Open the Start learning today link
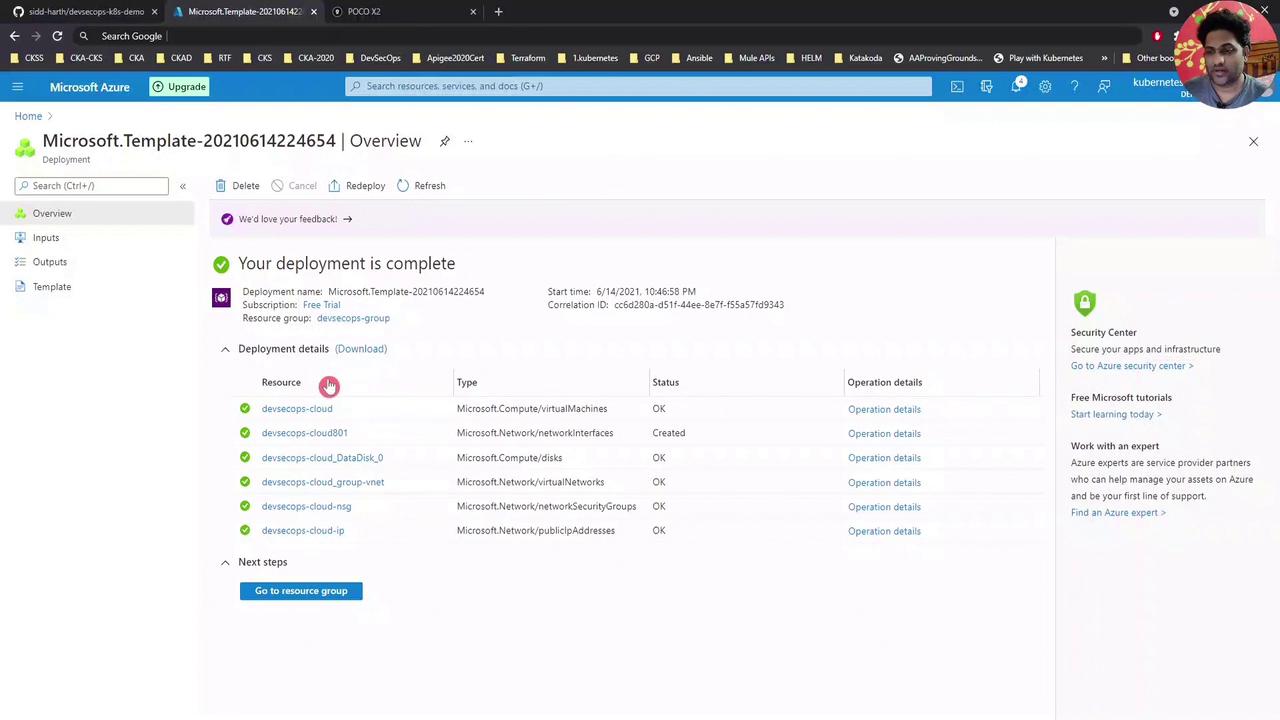 tap(1116, 414)
